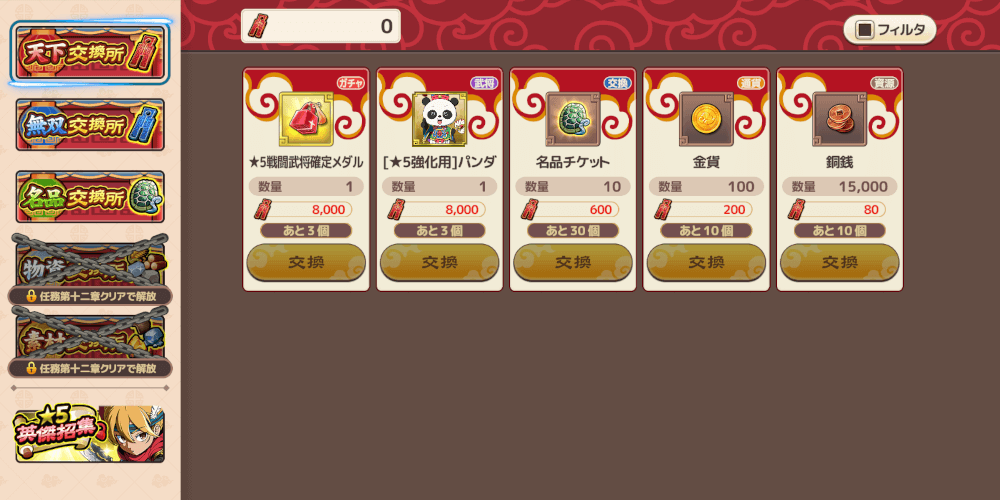The width and height of the screenshot is (1000, 500).
Task: Click 交換 button for 金貨
Action: click(706, 262)
